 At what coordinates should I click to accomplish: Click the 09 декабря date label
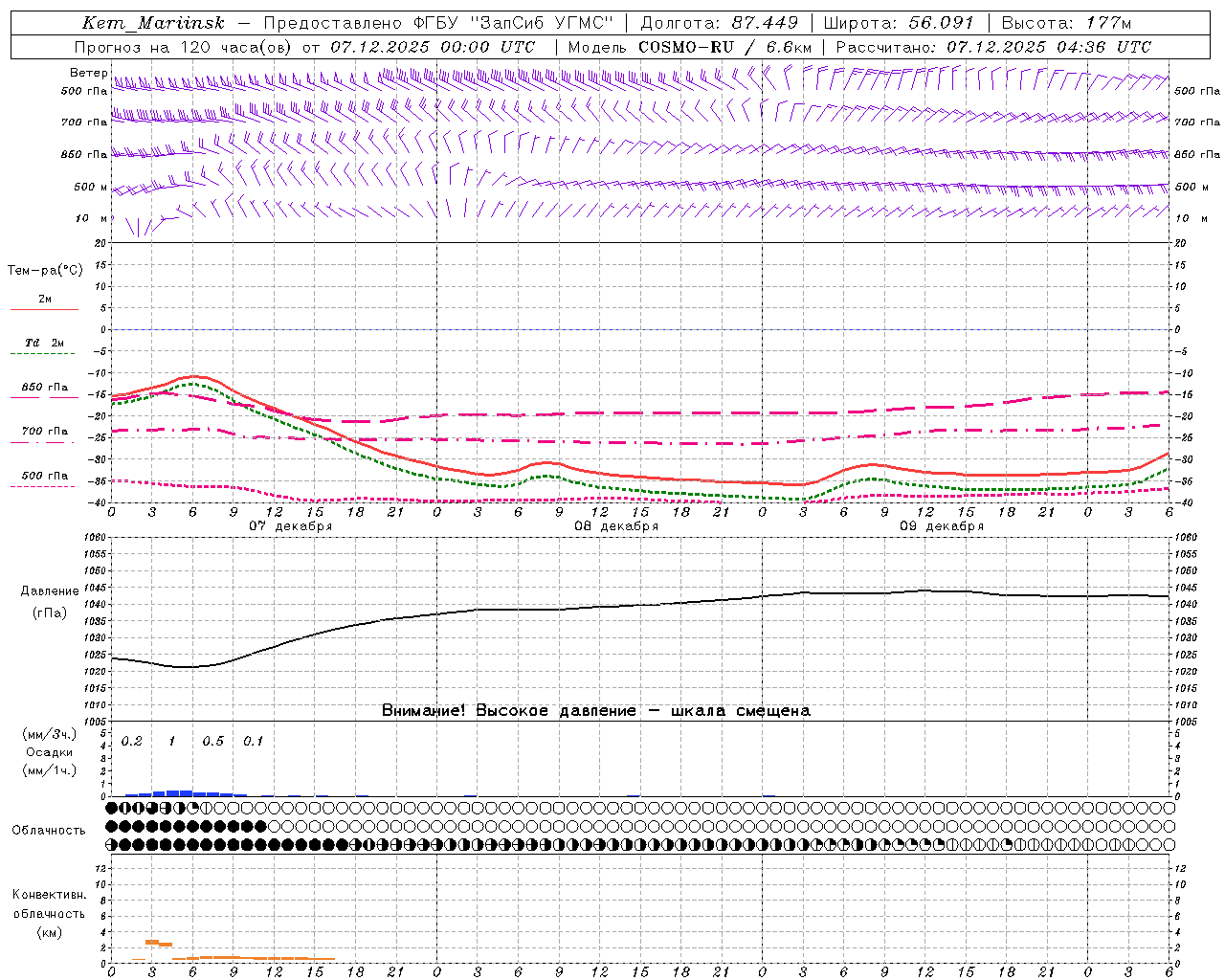coord(942,526)
